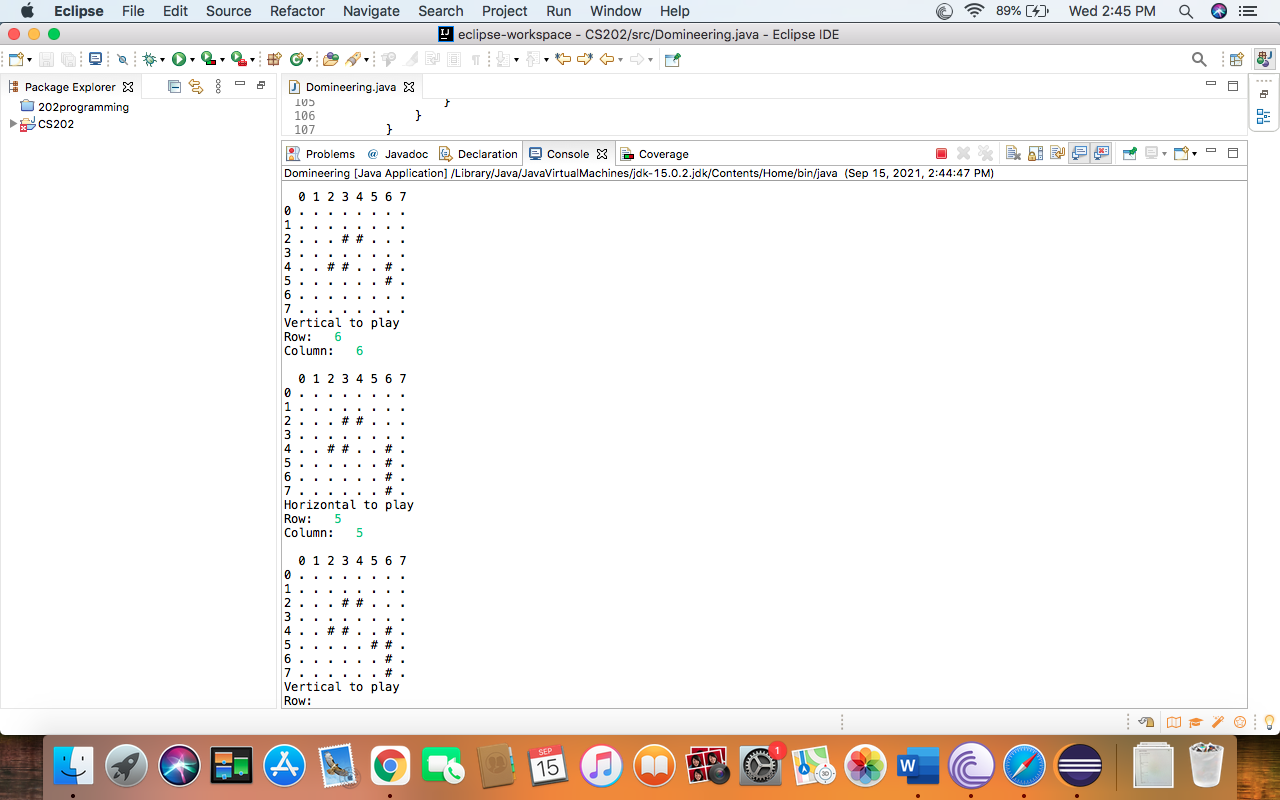The height and width of the screenshot is (800, 1280).
Task: Open the Coverage launch dropdown arrow
Action: pos(222,60)
